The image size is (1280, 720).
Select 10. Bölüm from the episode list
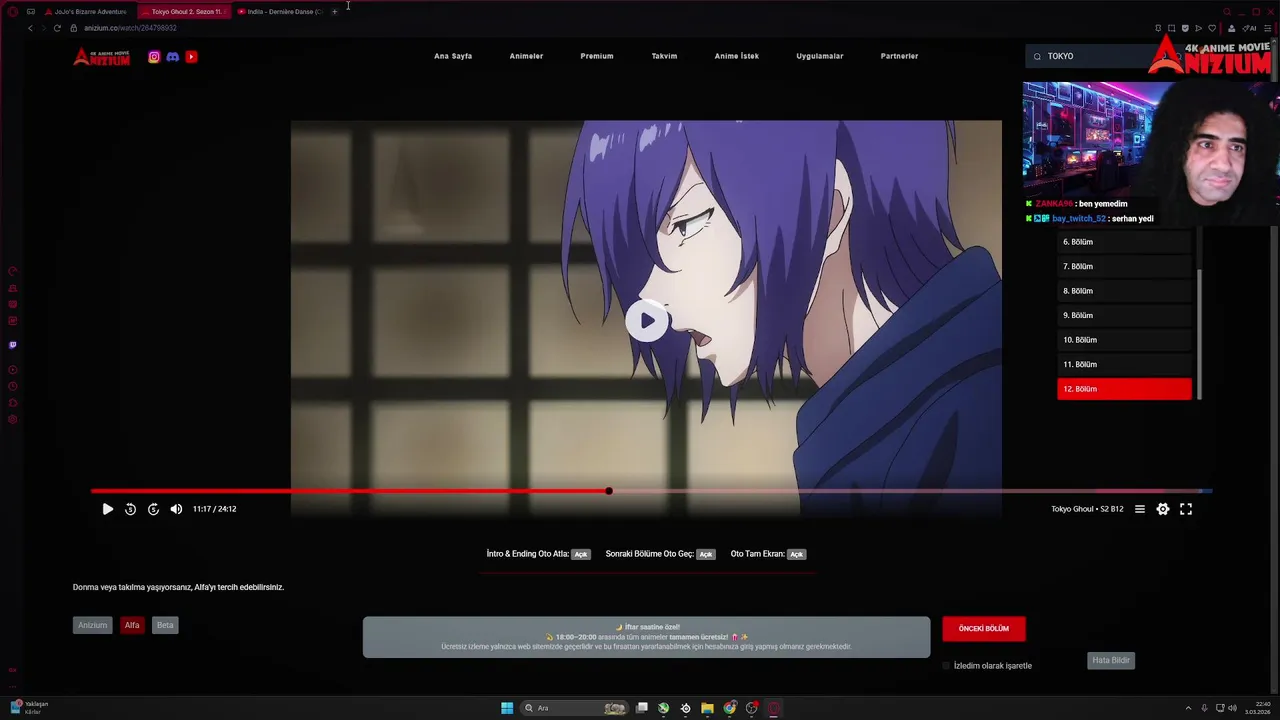point(1124,340)
